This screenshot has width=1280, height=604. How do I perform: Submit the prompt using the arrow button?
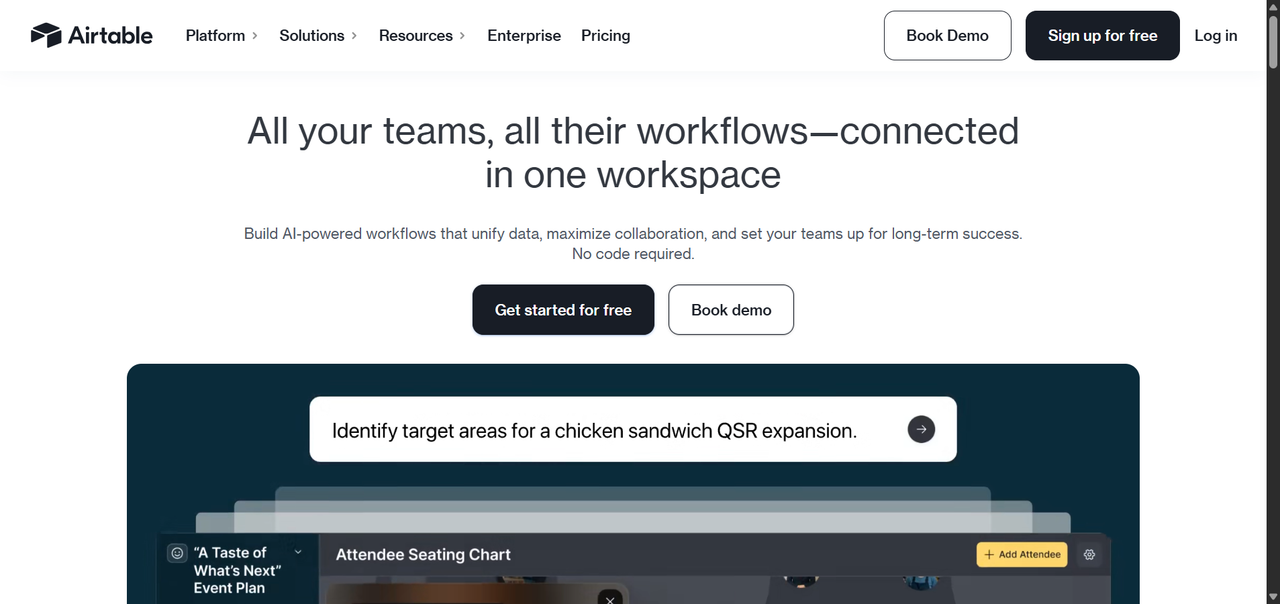(921, 429)
